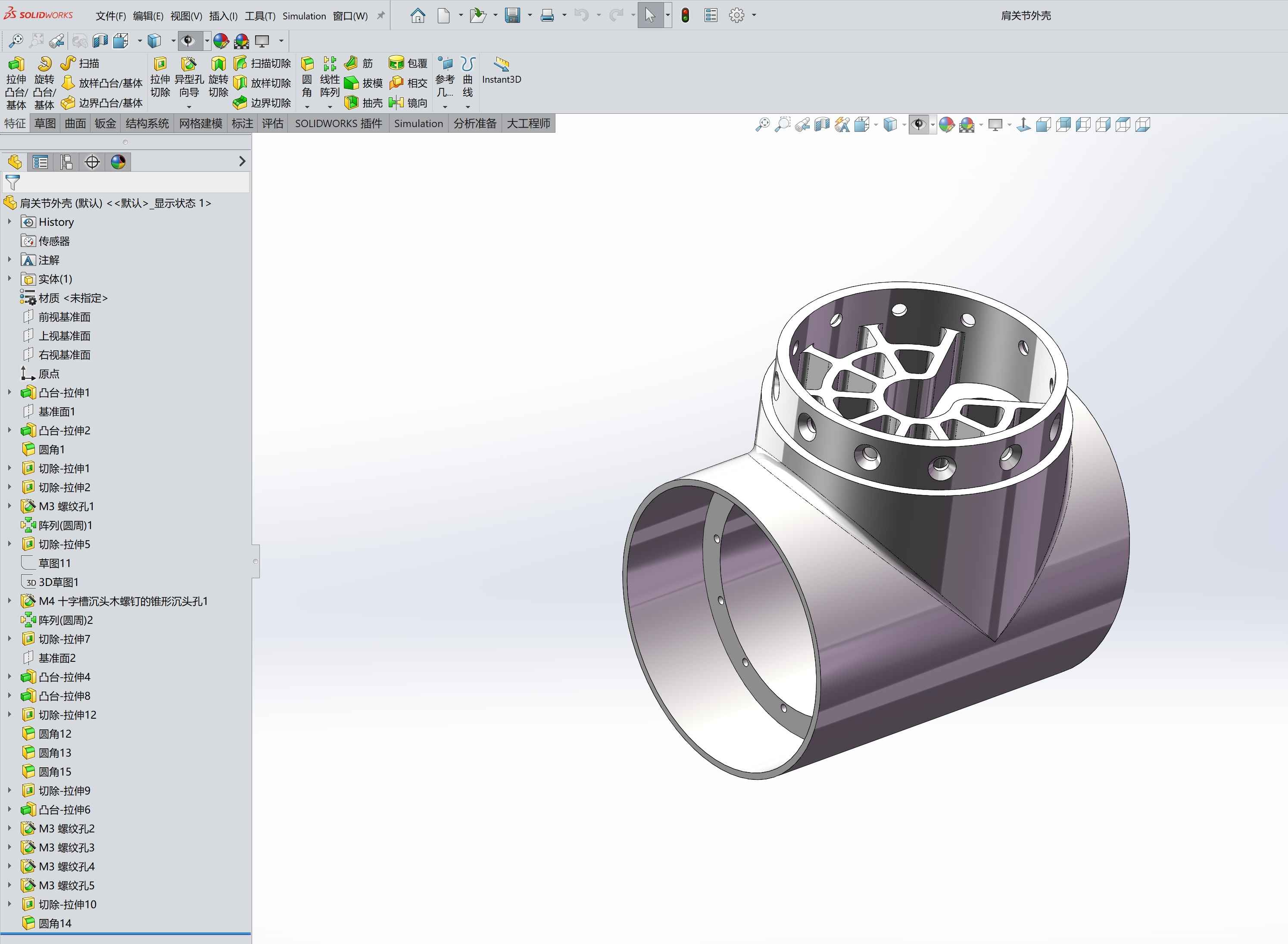Screen dimensions: 1288x944
Task: Expand the History folder in the tree
Action: click(x=9, y=222)
